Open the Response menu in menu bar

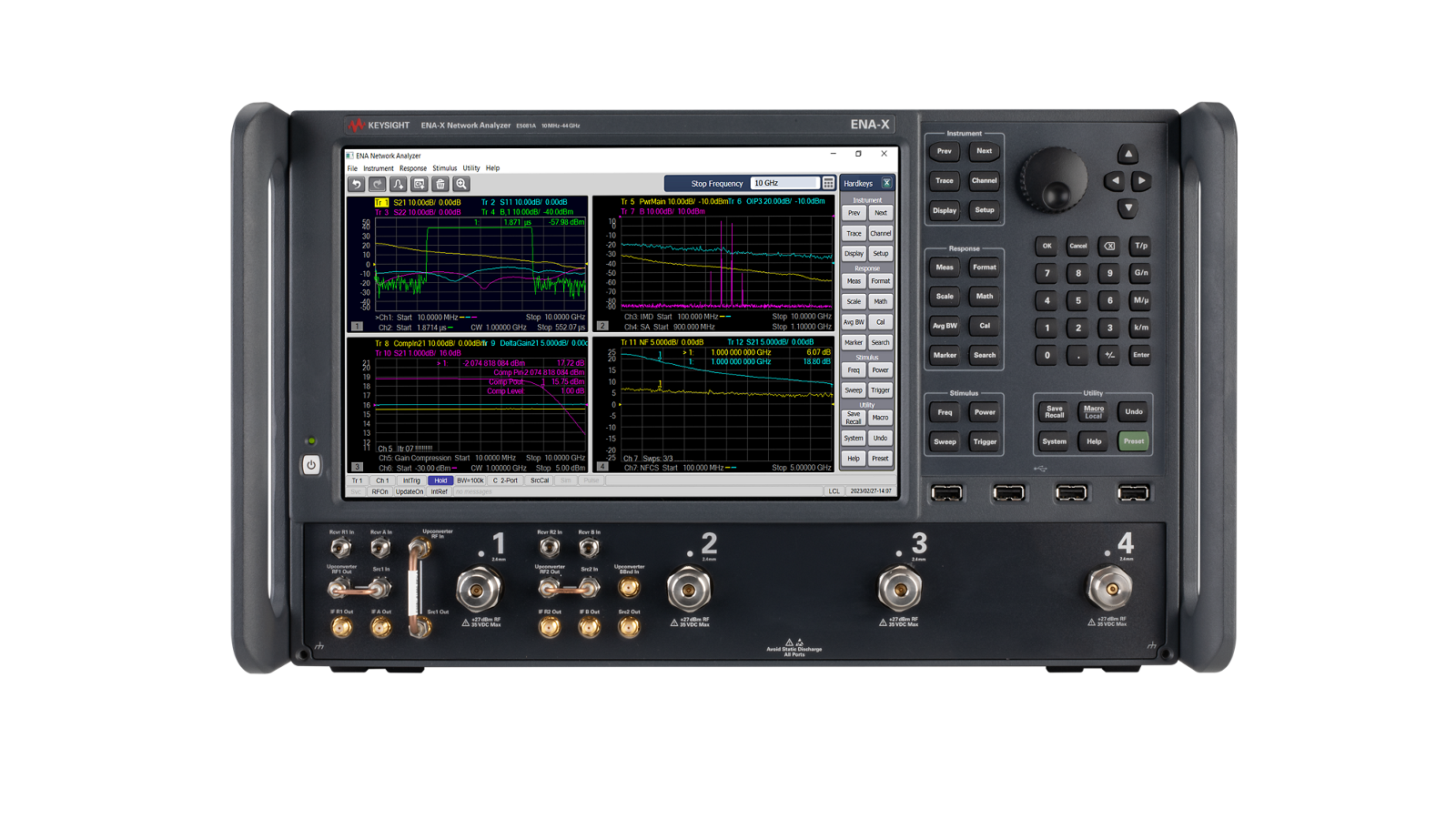point(412,168)
